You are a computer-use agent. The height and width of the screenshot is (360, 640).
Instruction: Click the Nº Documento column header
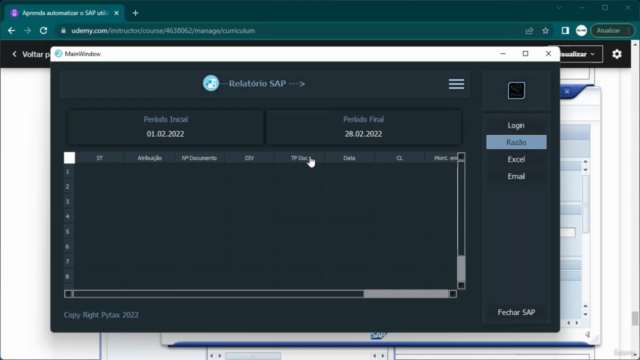pyautogui.click(x=199, y=158)
